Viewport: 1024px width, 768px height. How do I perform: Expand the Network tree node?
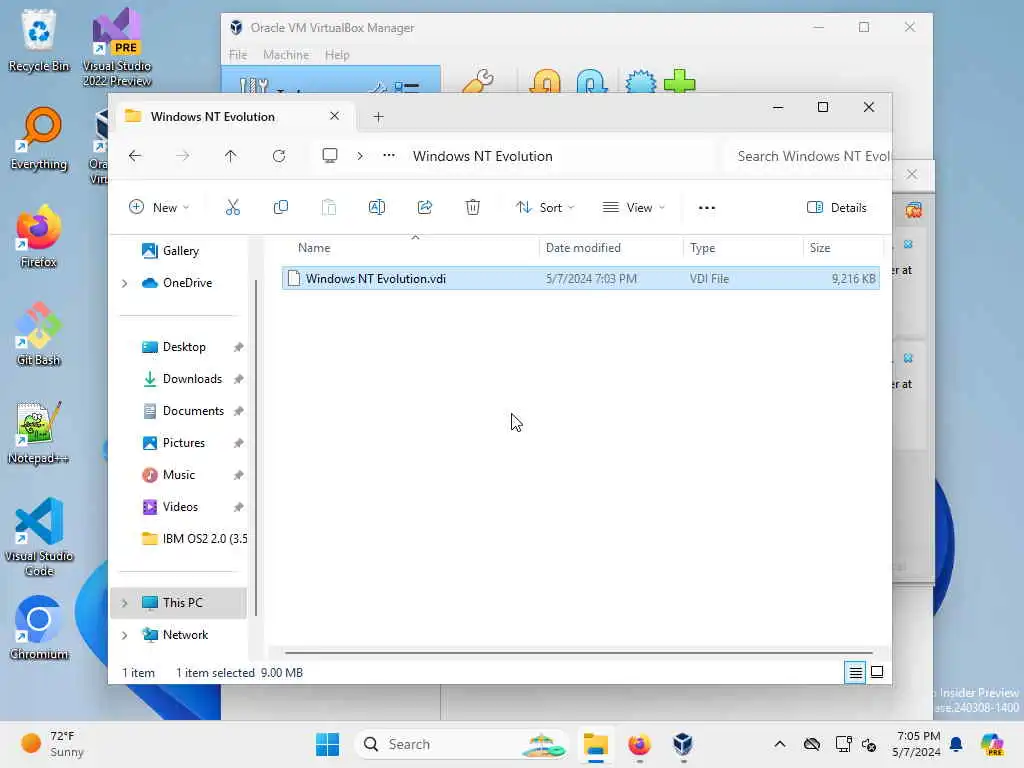click(124, 635)
